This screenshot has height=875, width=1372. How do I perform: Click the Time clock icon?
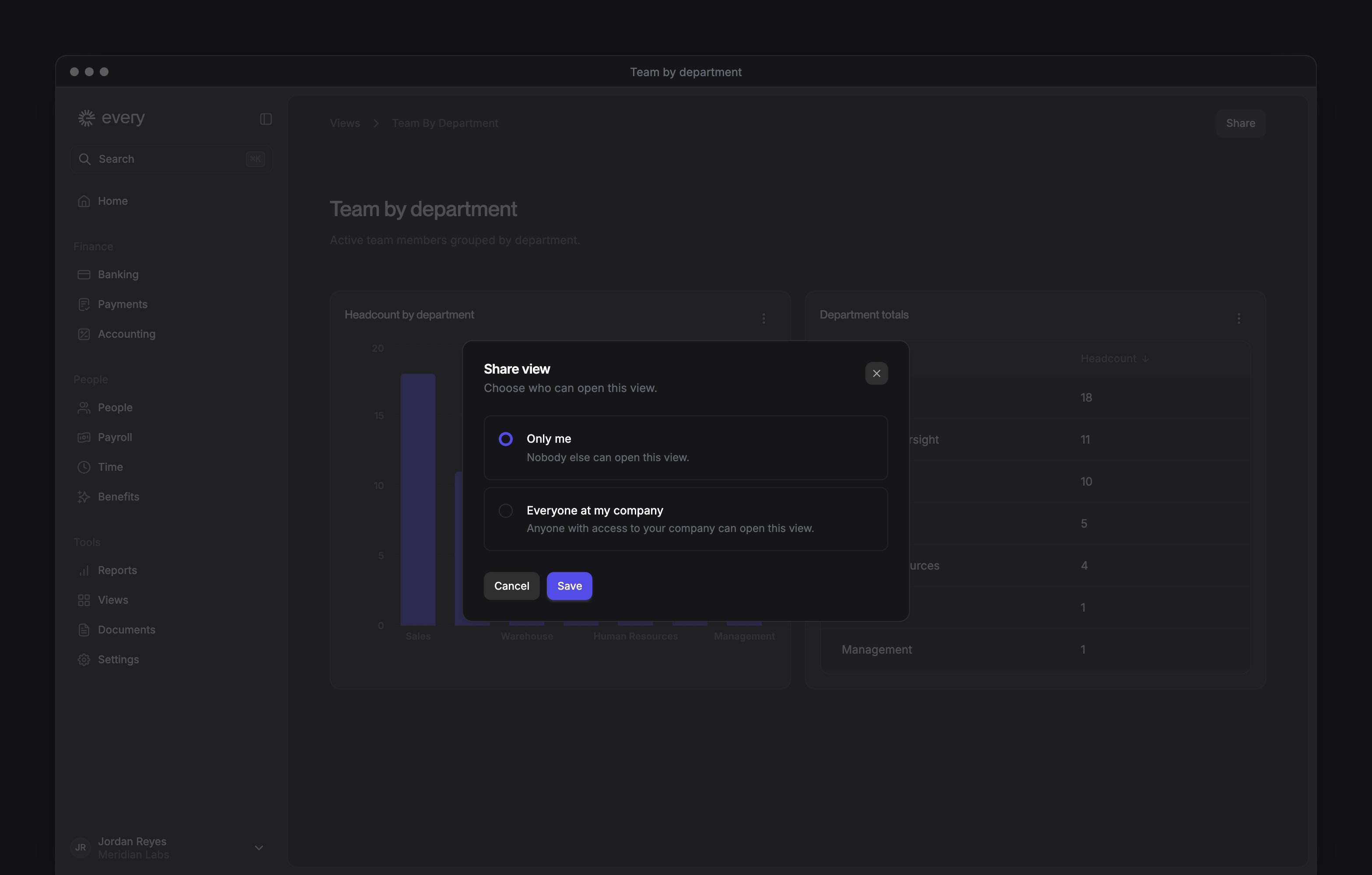(84, 466)
